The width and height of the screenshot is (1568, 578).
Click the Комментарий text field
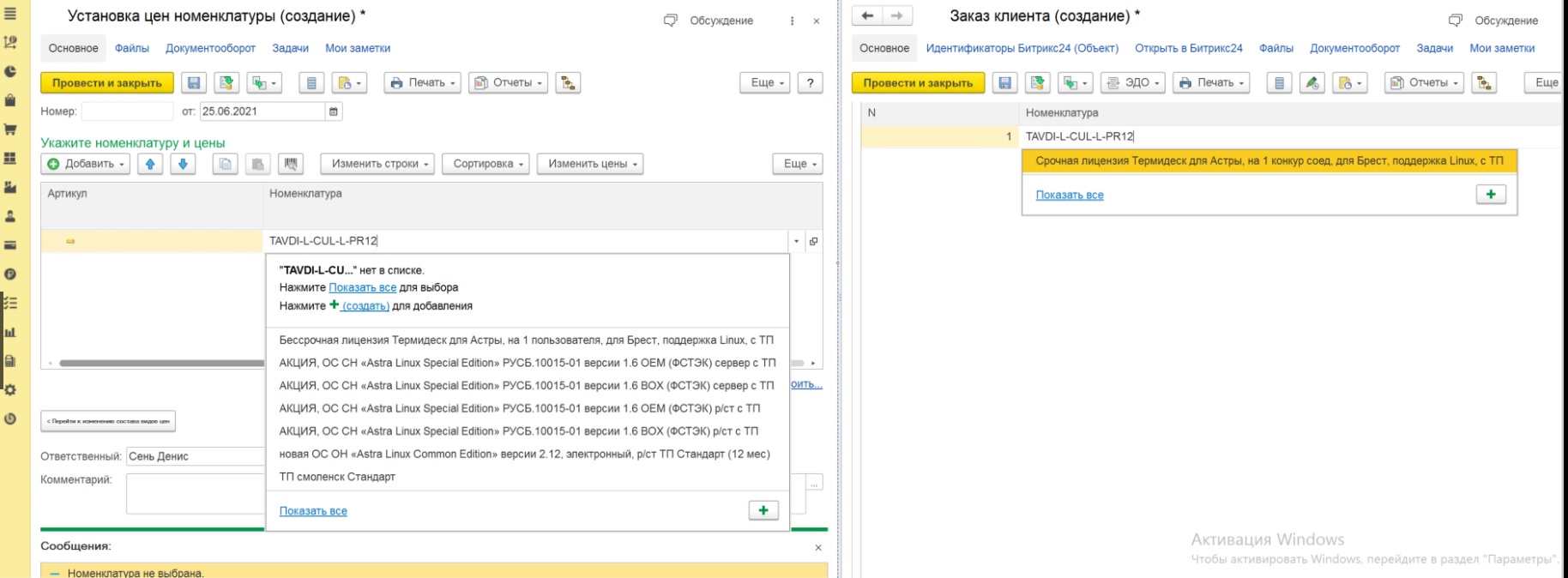196,493
